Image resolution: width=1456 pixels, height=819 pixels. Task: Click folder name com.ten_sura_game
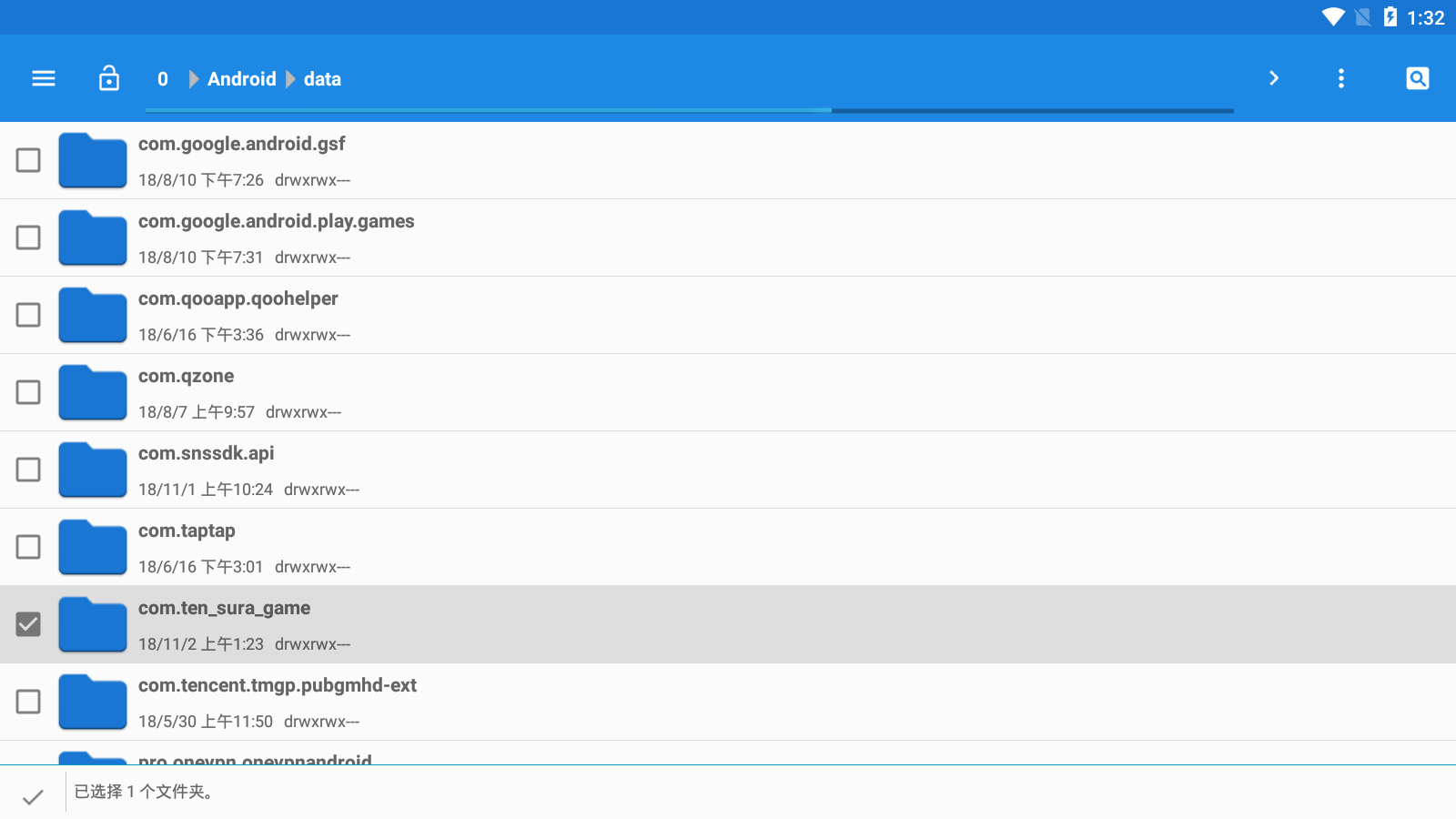tap(225, 608)
